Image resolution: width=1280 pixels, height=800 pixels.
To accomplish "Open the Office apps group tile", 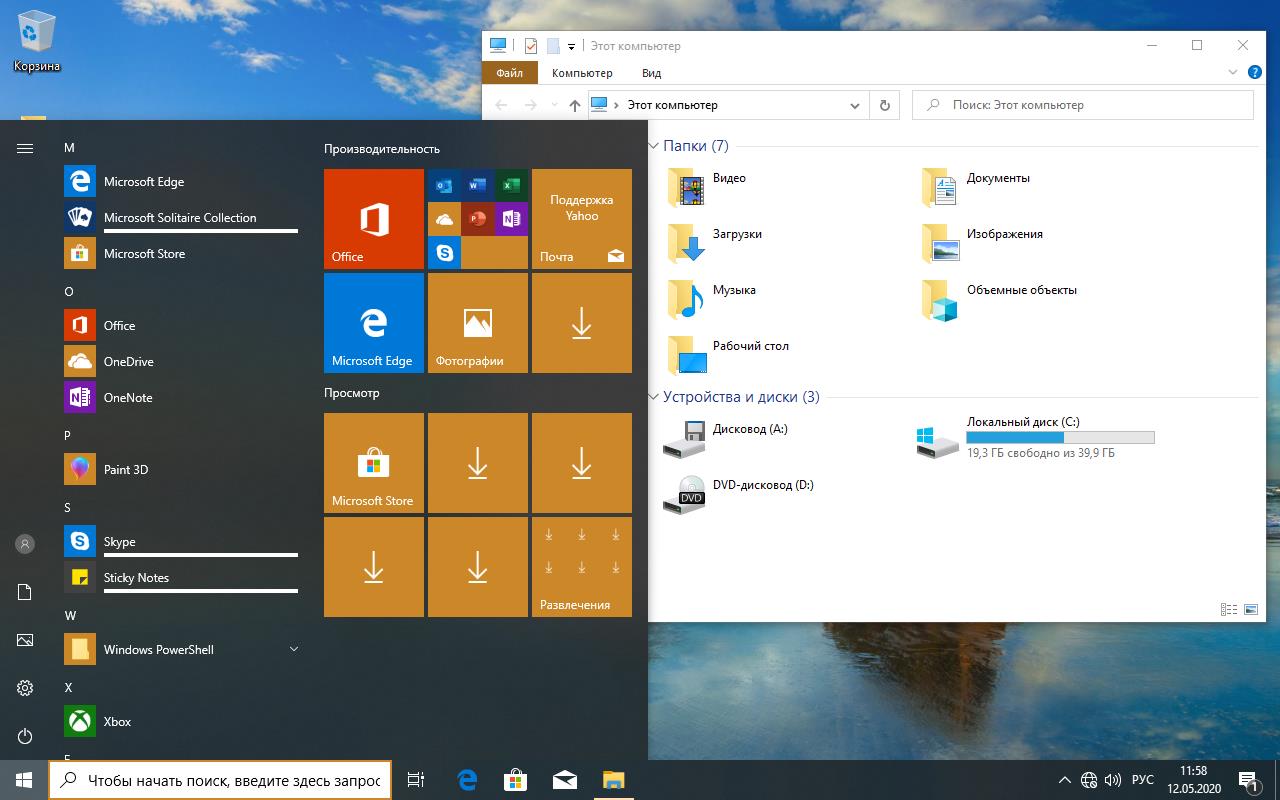I will [x=478, y=219].
